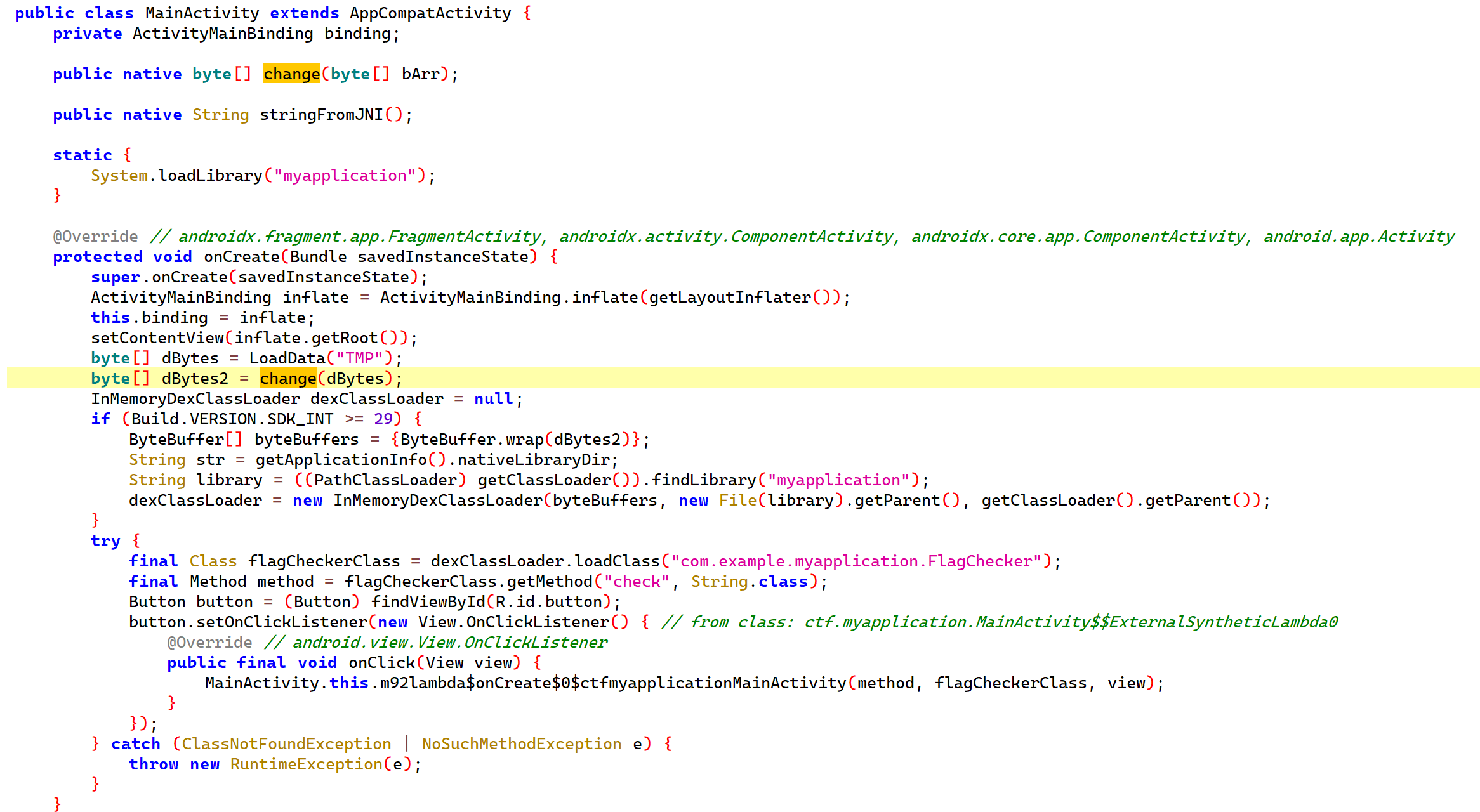Click the RuntimeException constructor in throw statement

click(306, 764)
